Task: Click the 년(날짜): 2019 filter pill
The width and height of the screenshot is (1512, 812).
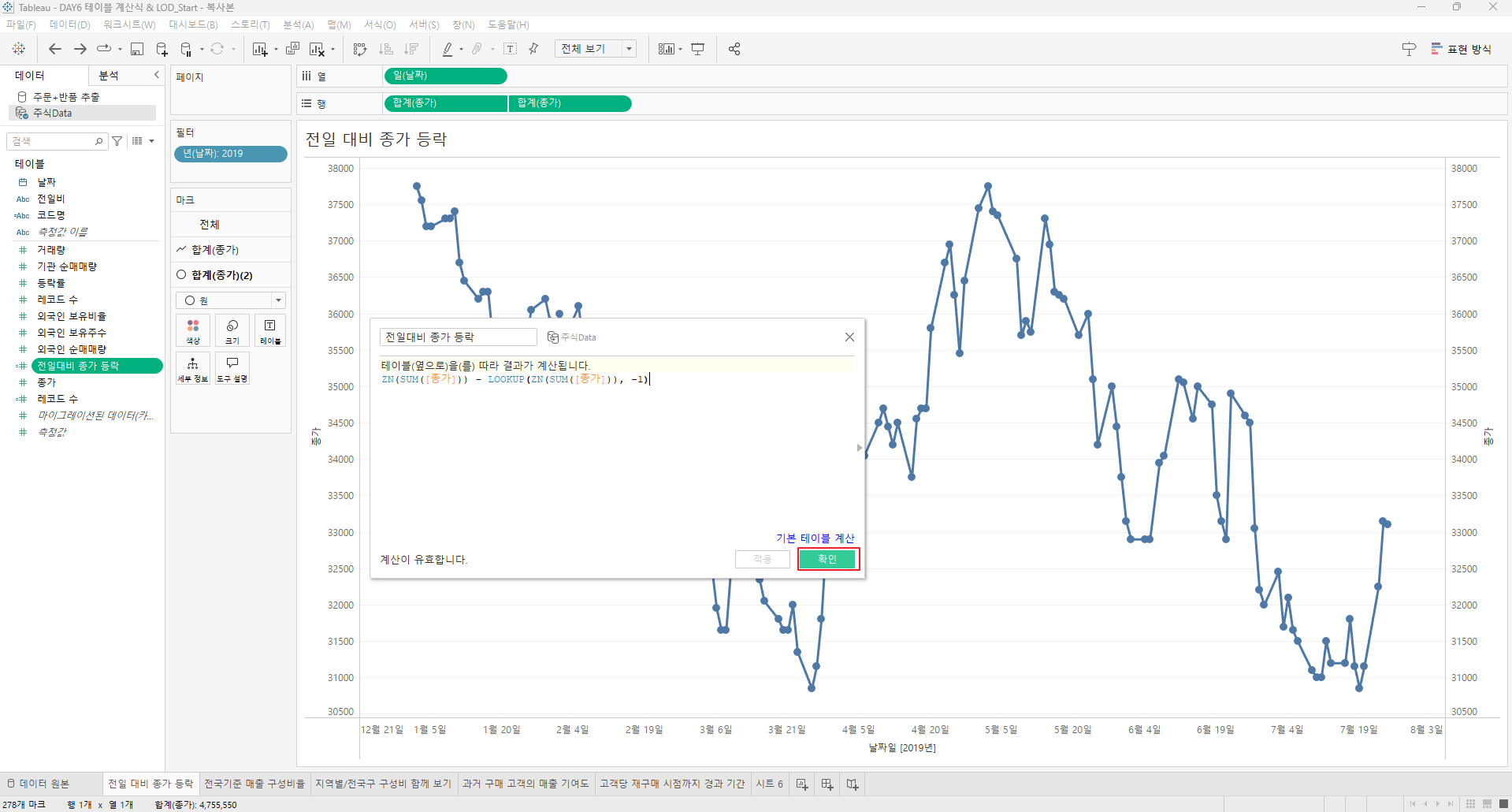Action: [230, 154]
